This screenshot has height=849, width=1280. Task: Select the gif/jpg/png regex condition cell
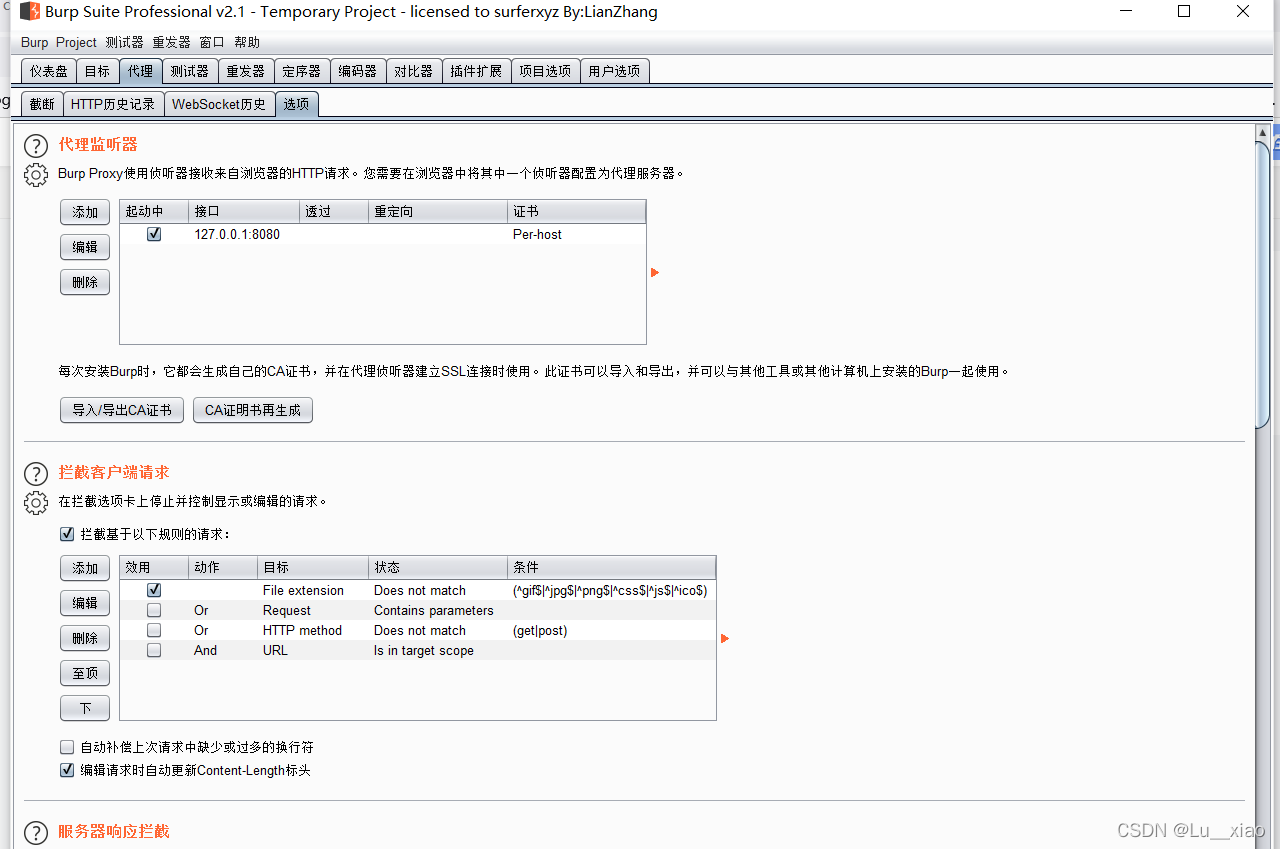[x=610, y=590]
